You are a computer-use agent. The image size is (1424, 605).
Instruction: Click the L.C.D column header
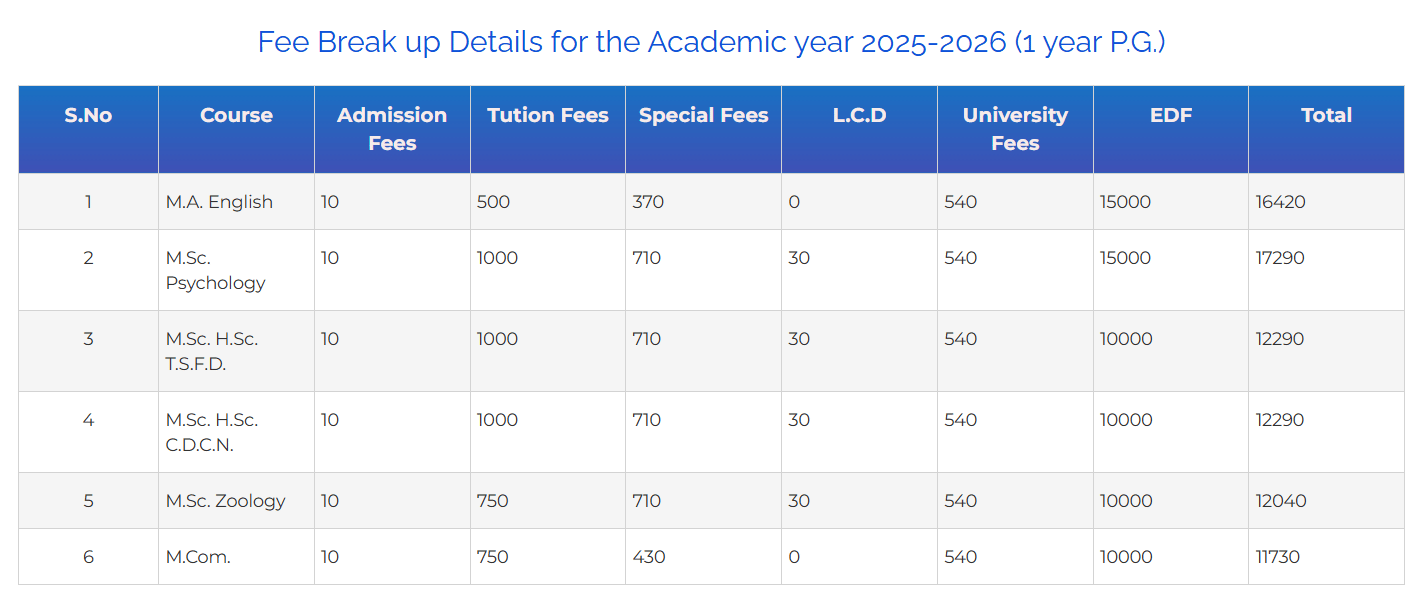coord(859,115)
